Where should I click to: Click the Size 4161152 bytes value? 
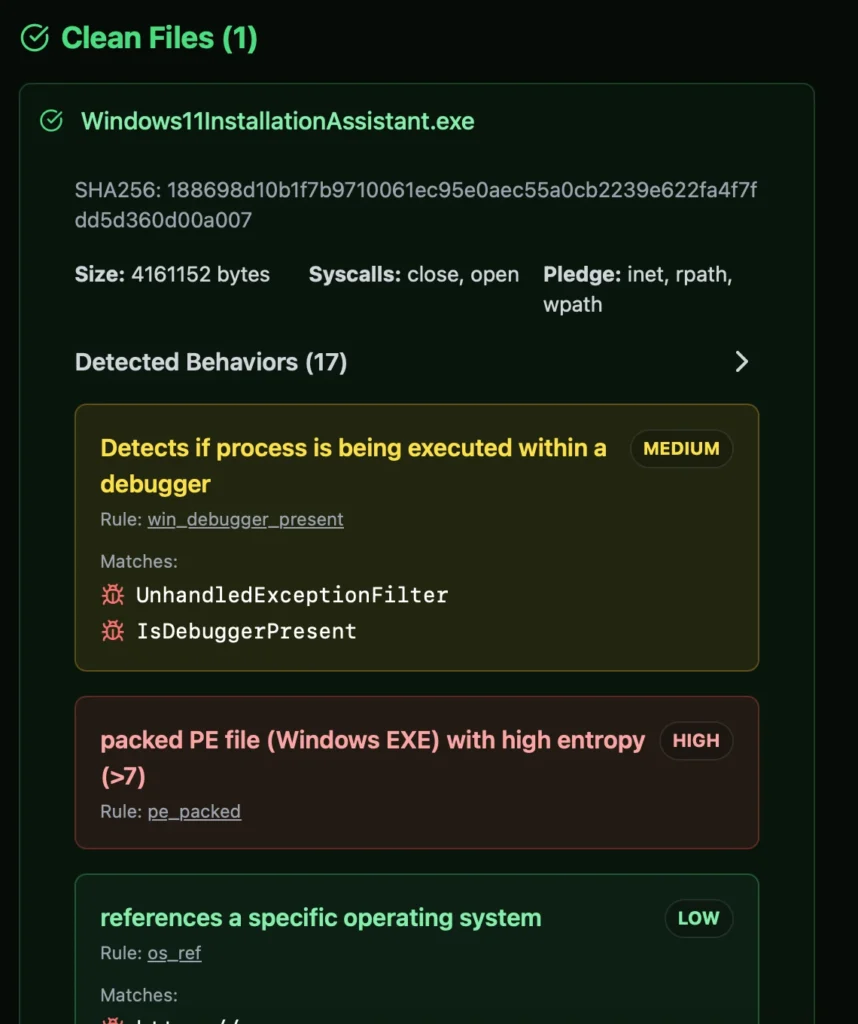[172, 274]
